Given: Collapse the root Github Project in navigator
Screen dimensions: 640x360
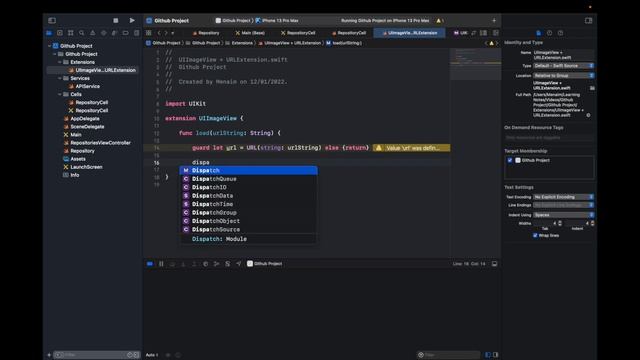Looking at the screenshot, I should [49, 46].
